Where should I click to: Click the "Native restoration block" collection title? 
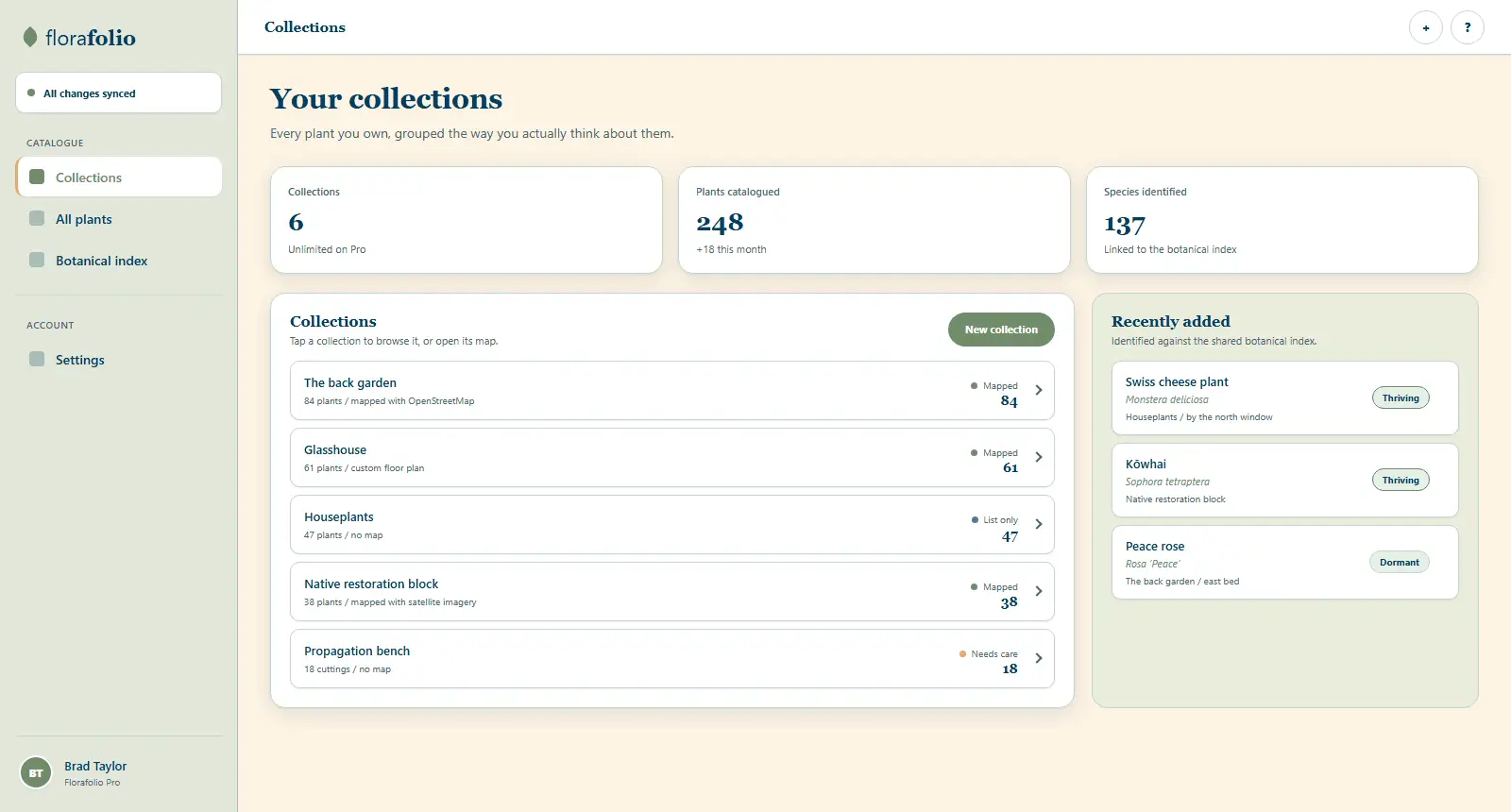coord(371,584)
